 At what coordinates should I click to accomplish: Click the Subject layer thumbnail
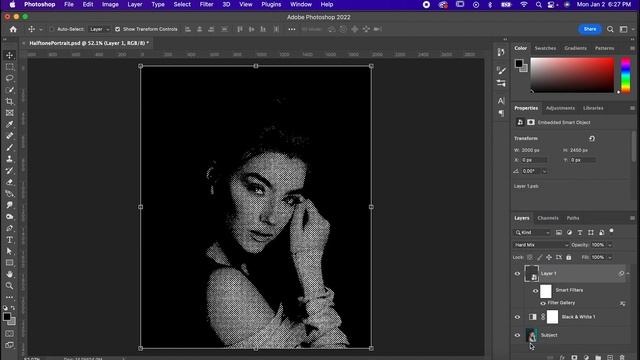531,335
